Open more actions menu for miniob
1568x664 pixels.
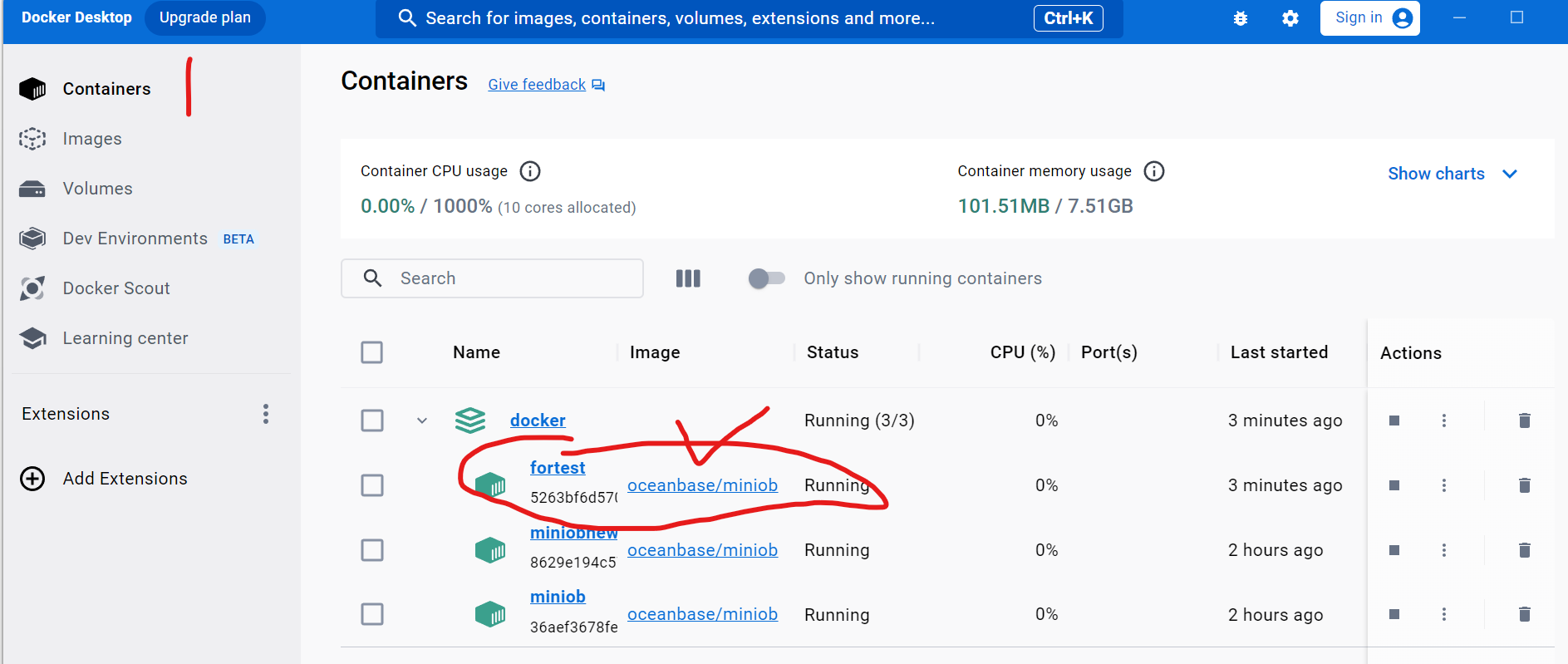point(1444,614)
